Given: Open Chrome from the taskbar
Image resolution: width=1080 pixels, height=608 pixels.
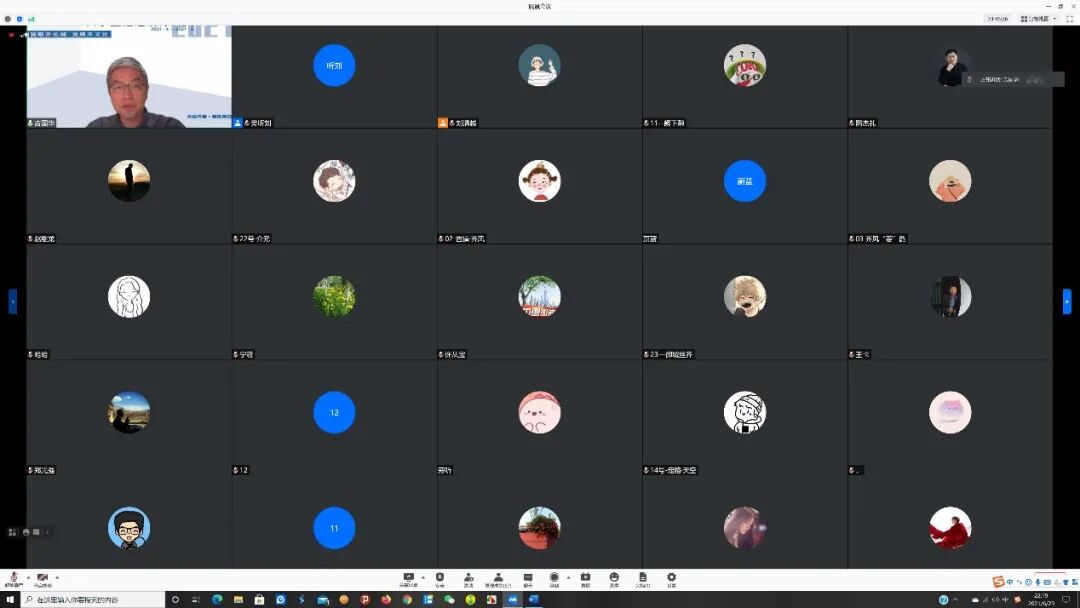Looking at the screenshot, I should (407, 600).
